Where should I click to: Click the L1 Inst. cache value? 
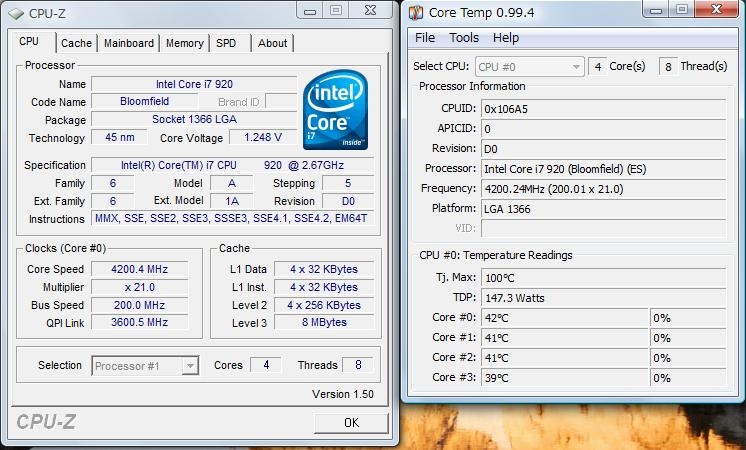pyautogui.click(x=324, y=287)
